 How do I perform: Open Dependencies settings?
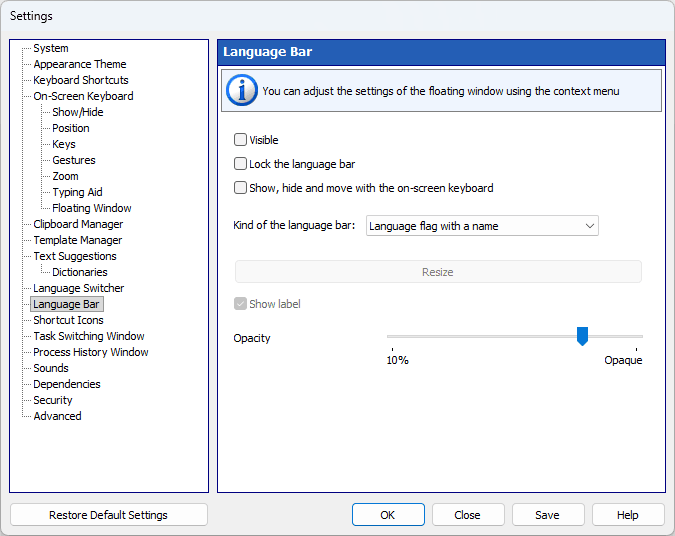click(67, 384)
